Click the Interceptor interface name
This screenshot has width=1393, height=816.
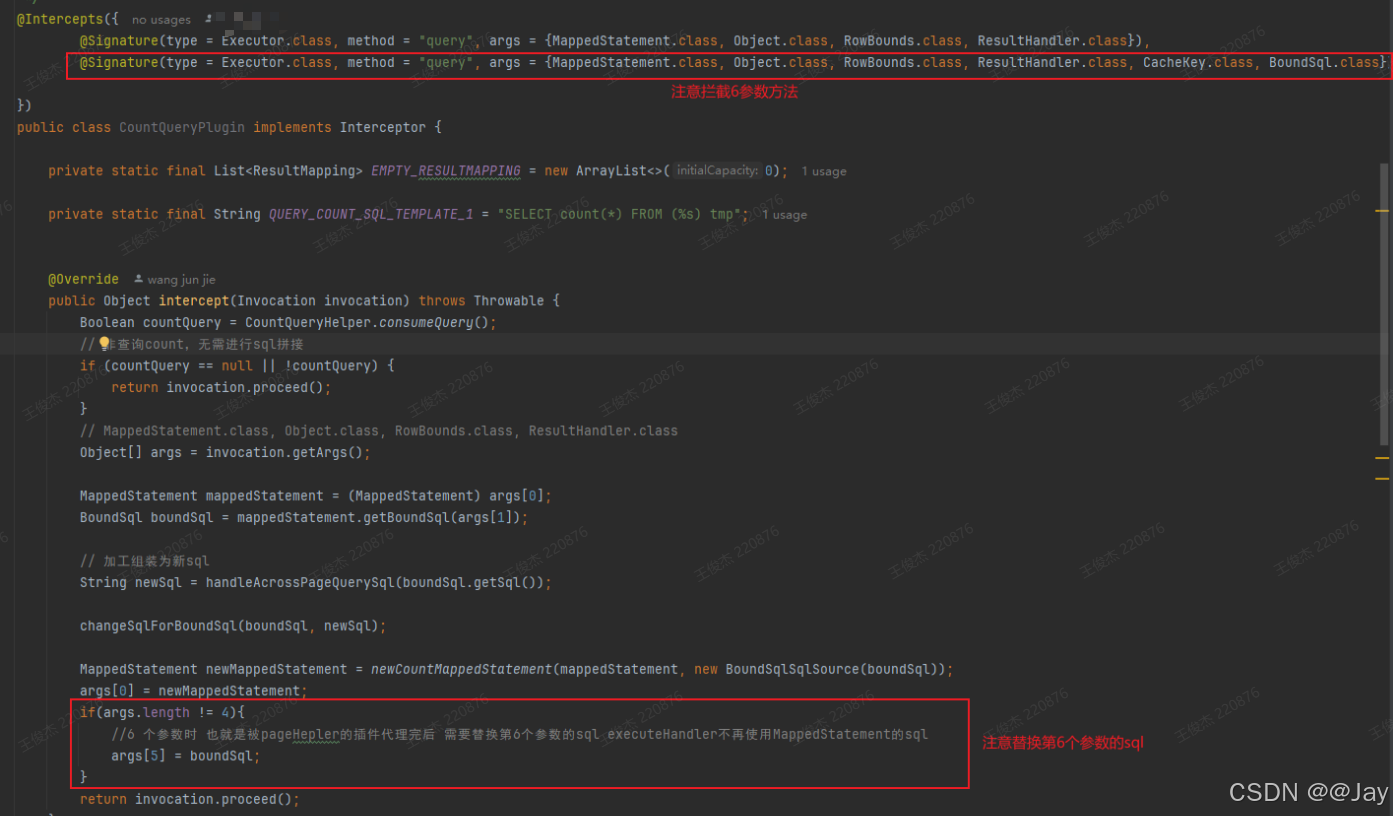[x=383, y=128]
